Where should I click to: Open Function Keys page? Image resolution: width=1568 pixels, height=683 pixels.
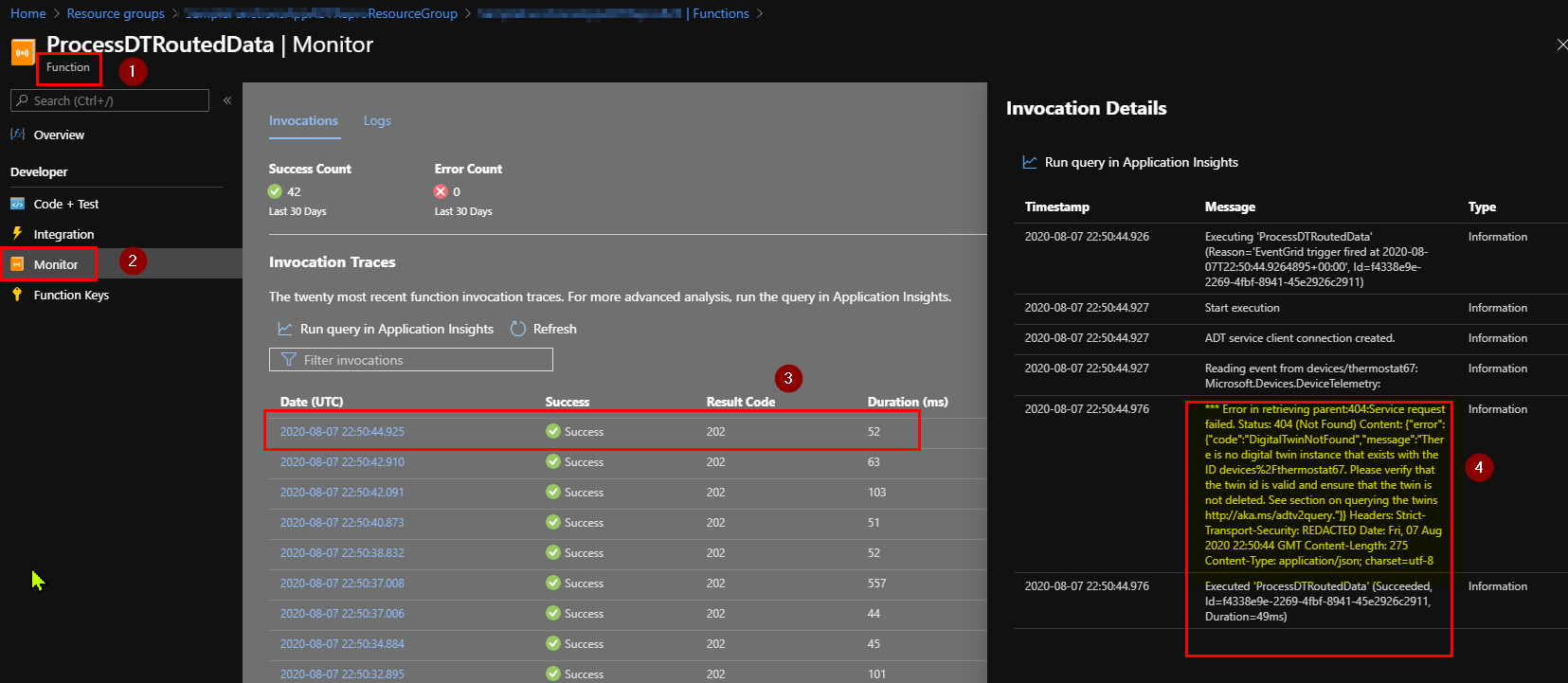click(x=71, y=295)
